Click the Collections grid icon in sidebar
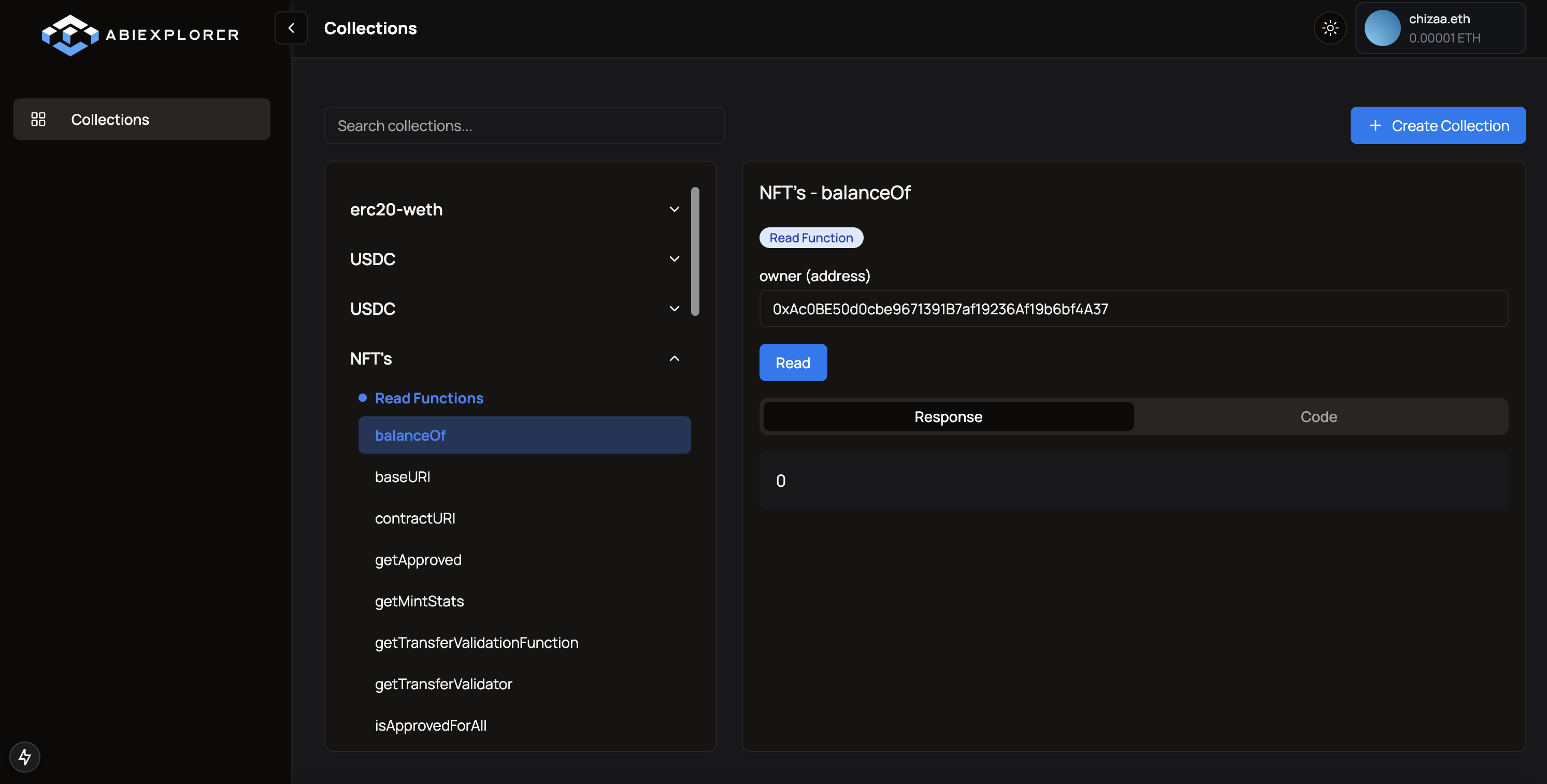 [x=38, y=120]
